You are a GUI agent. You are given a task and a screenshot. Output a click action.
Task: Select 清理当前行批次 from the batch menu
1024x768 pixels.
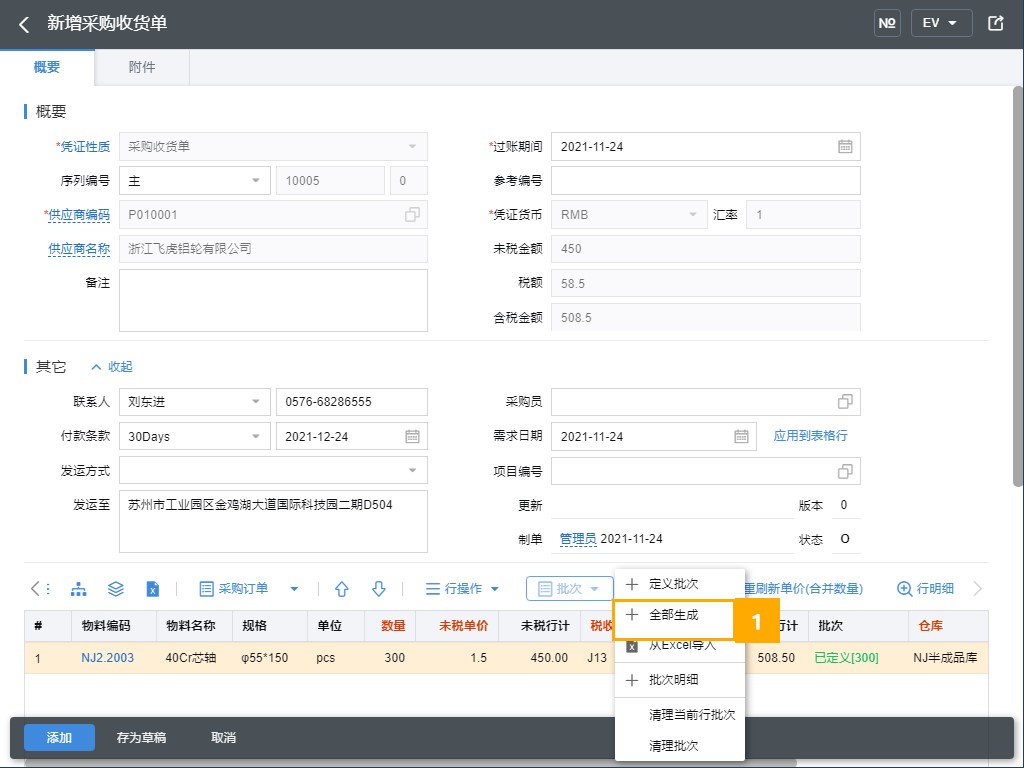click(679, 715)
